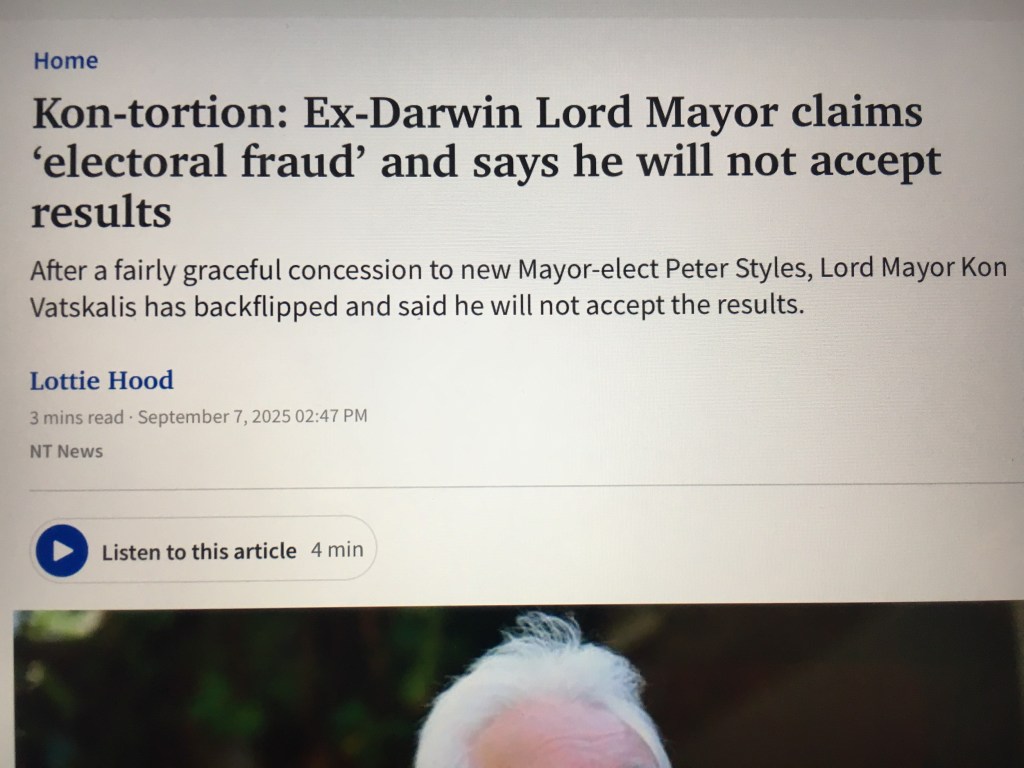Click the NT News source label

pyautogui.click(x=67, y=451)
